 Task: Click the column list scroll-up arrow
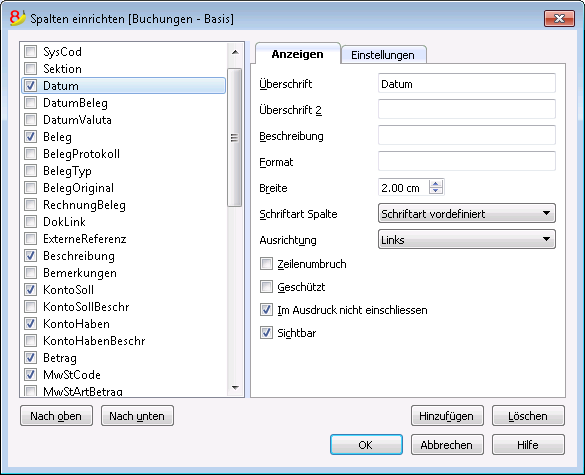(235, 52)
